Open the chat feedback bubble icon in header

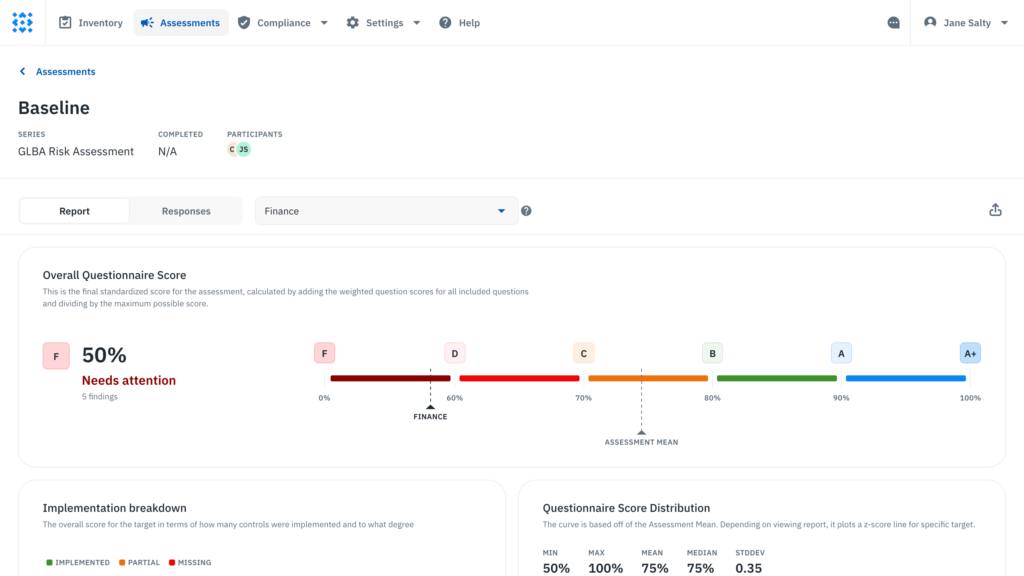(x=893, y=22)
